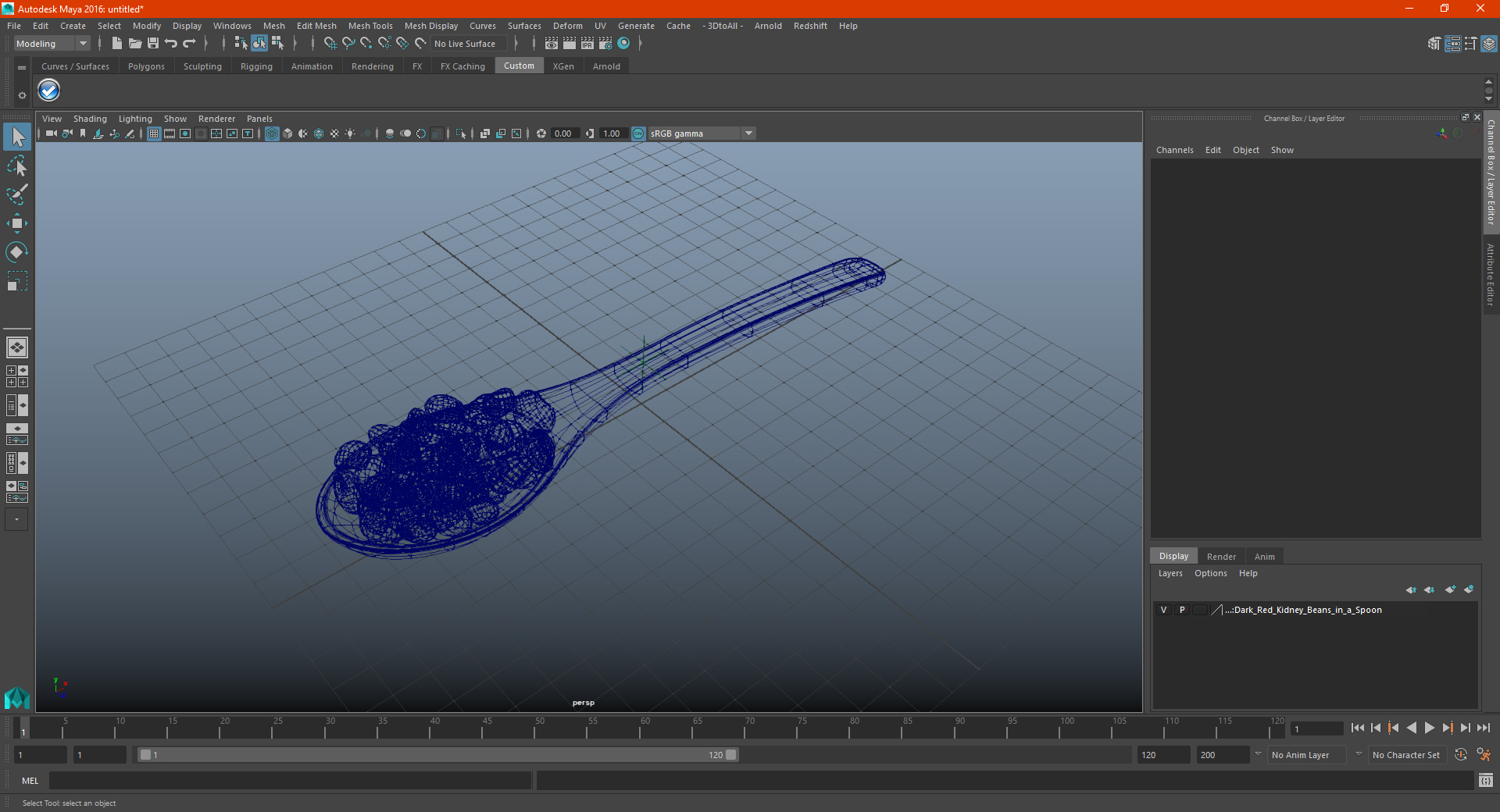Switch to the Rigging shelf tab
The image size is (1500, 812).
pyautogui.click(x=256, y=66)
